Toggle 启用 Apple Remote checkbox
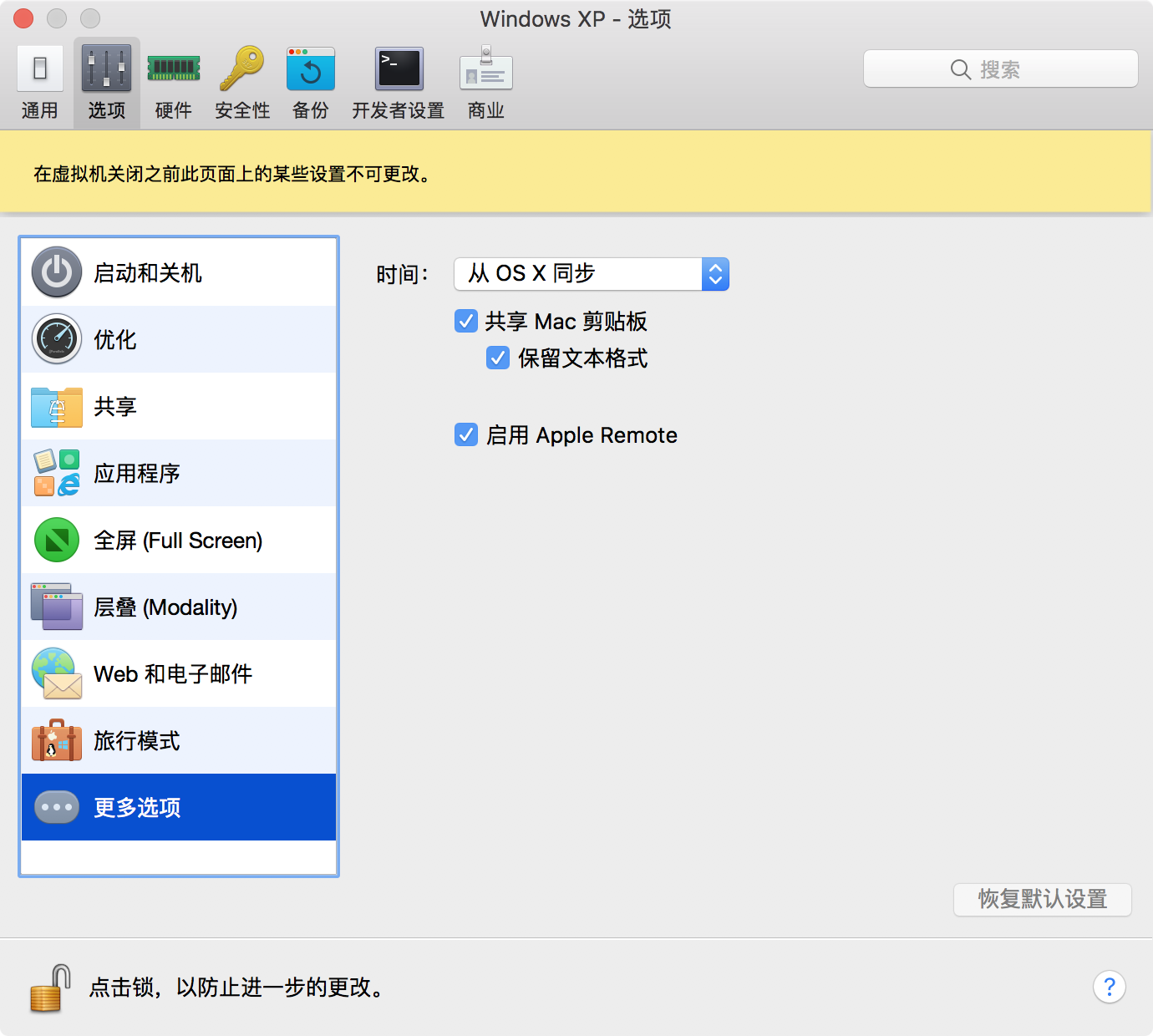Image resolution: width=1153 pixels, height=1036 pixels. 466,434
